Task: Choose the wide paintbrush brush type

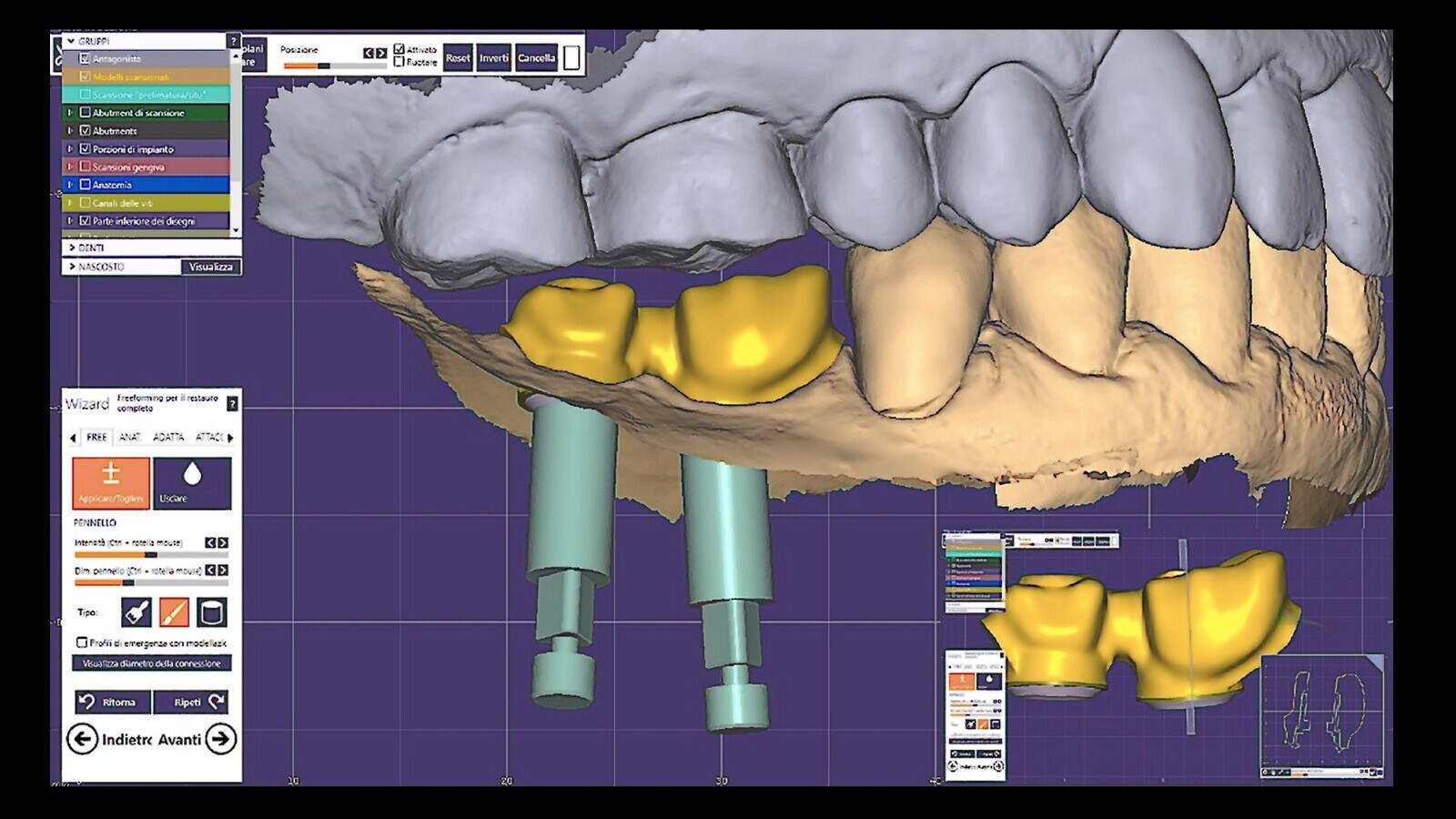Action: point(136,612)
